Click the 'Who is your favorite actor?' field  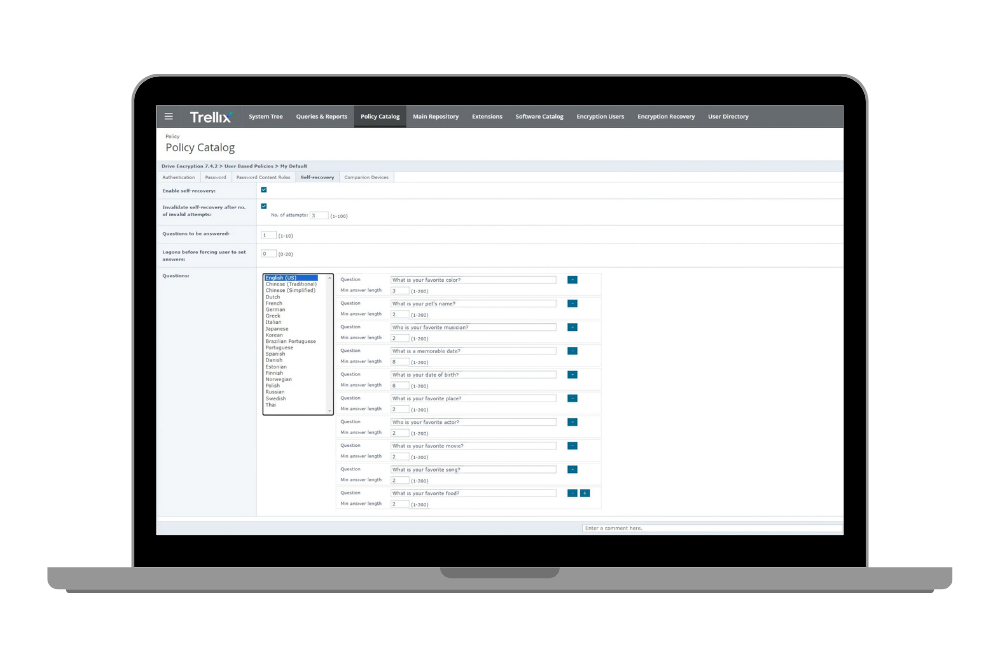click(x=473, y=422)
